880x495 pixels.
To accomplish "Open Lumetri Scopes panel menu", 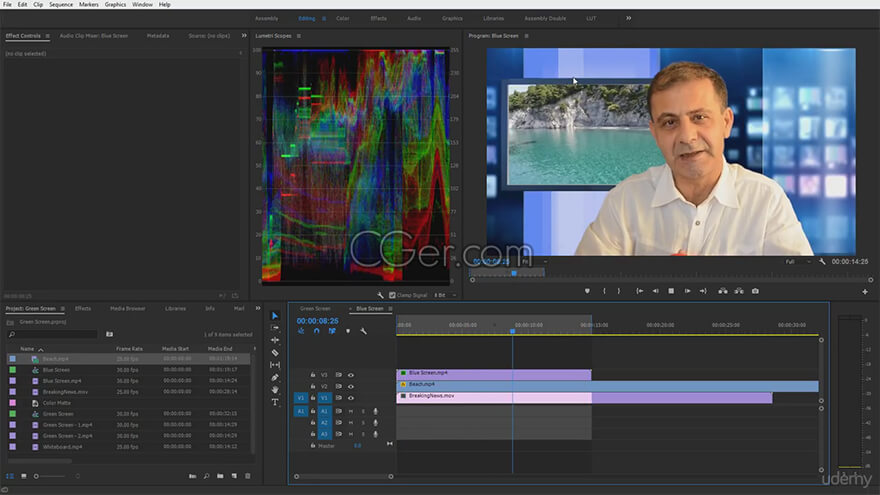I will coord(299,36).
